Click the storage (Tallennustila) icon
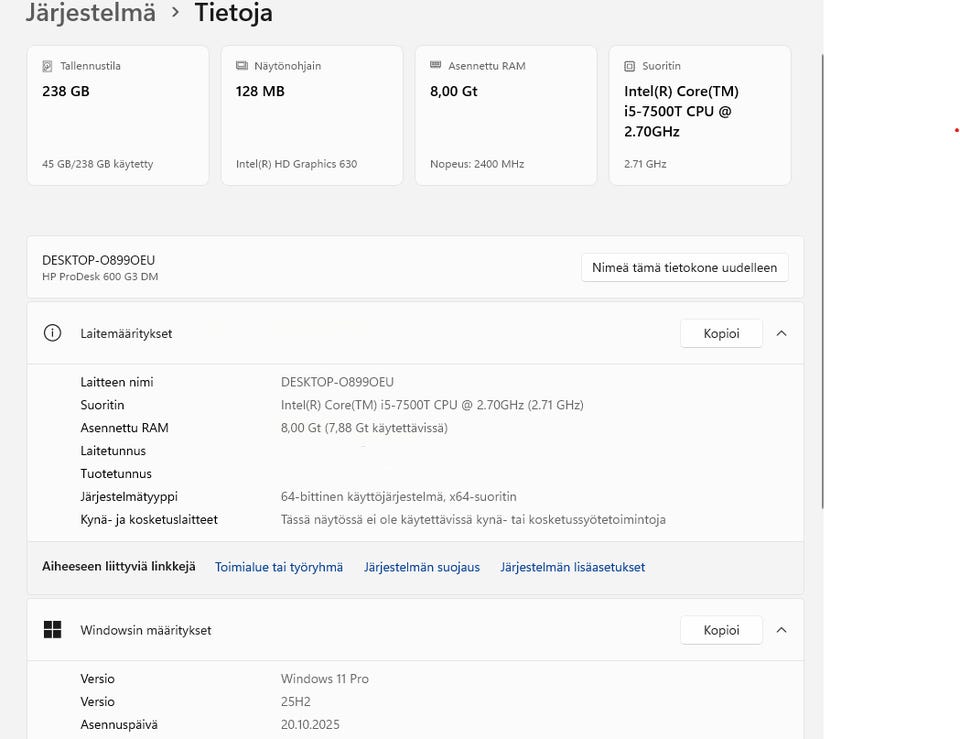This screenshot has height=739, width=960. point(47,66)
